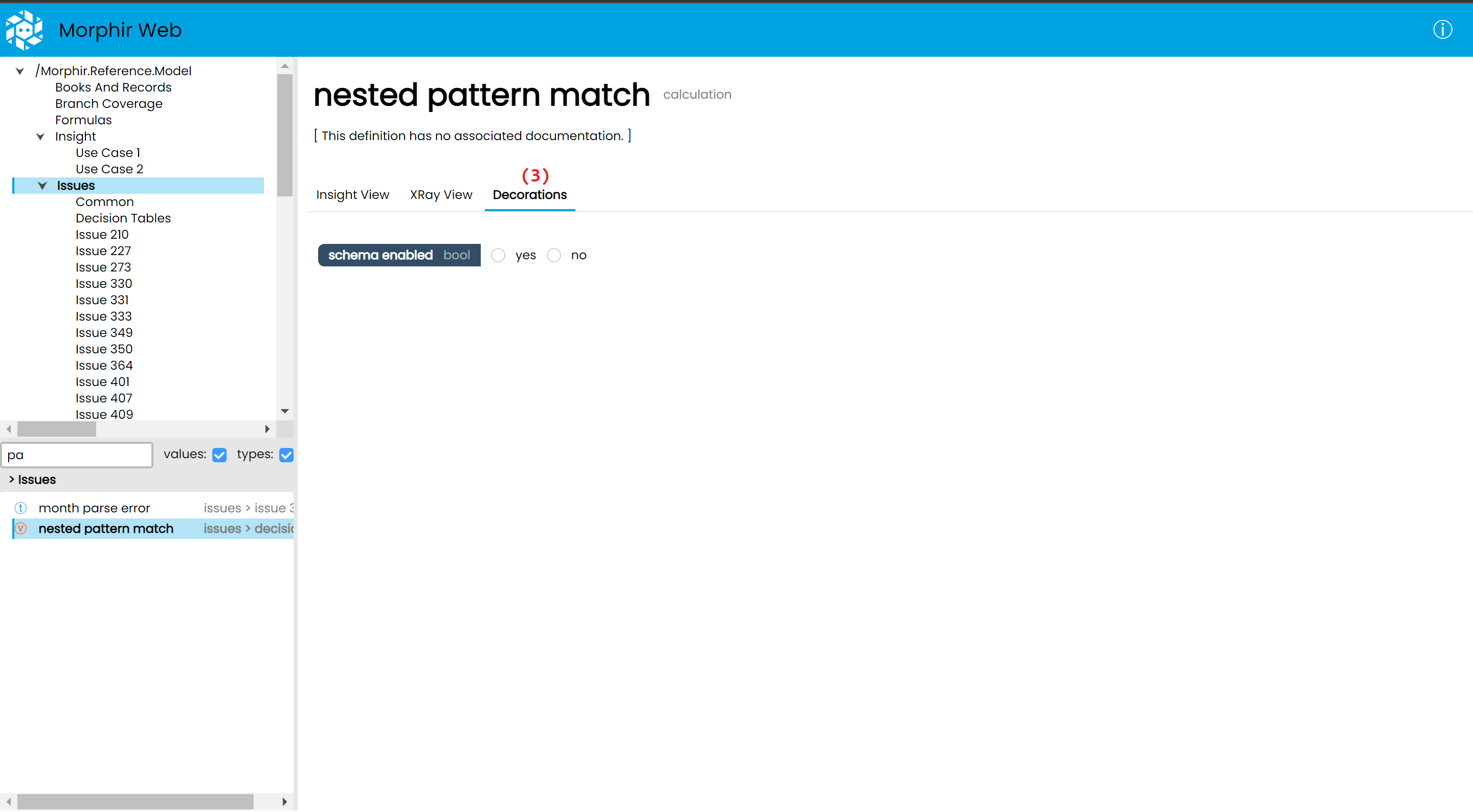This screenshot has width=1473, height=812.
Task: Click the Morphir logo icon
Action: [24, 30]
